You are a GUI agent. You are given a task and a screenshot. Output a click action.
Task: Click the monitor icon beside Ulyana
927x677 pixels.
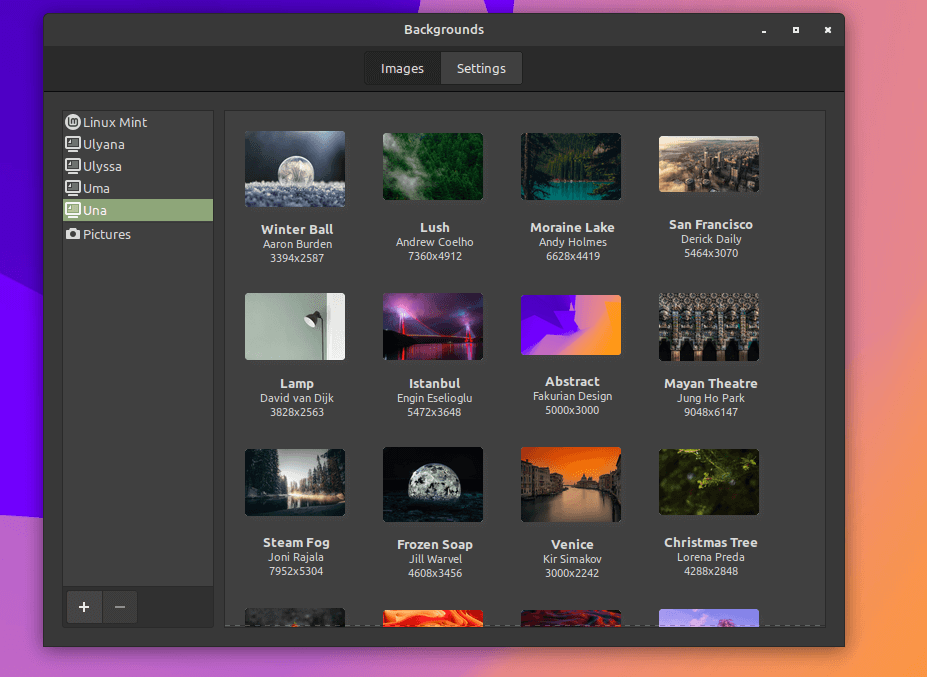coord(72,144)
